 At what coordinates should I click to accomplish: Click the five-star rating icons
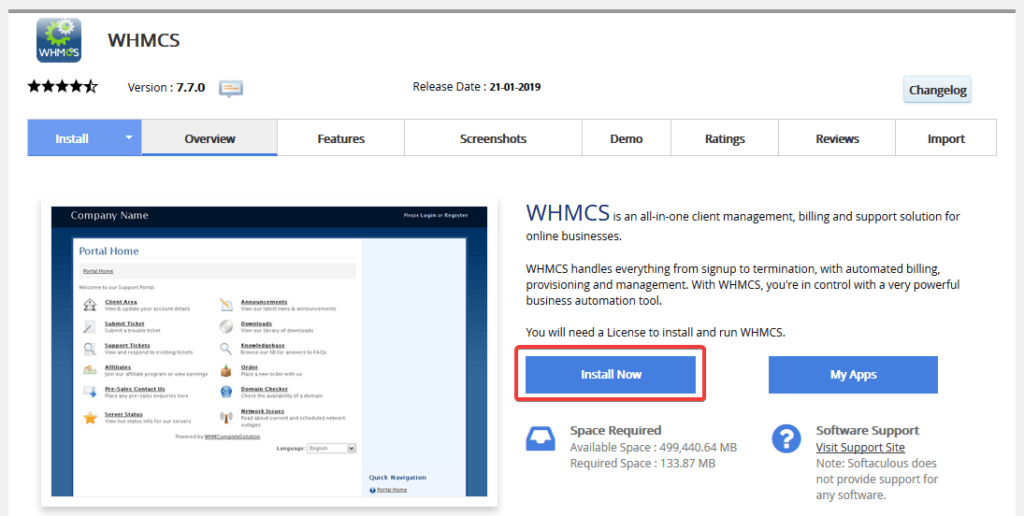point(62,86)
